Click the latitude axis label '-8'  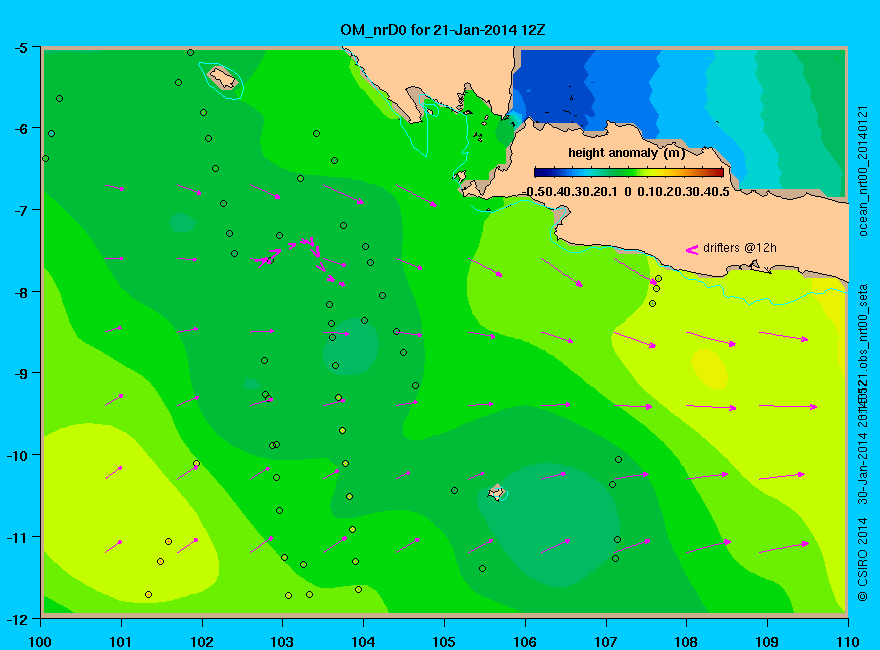click(x=20, y=292)
